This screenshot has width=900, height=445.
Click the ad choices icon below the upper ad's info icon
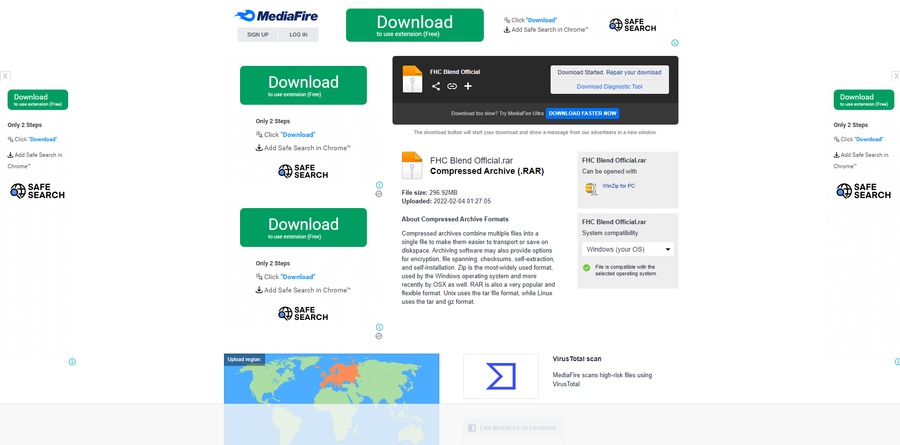pyautogui.click(x=379, y=194)
